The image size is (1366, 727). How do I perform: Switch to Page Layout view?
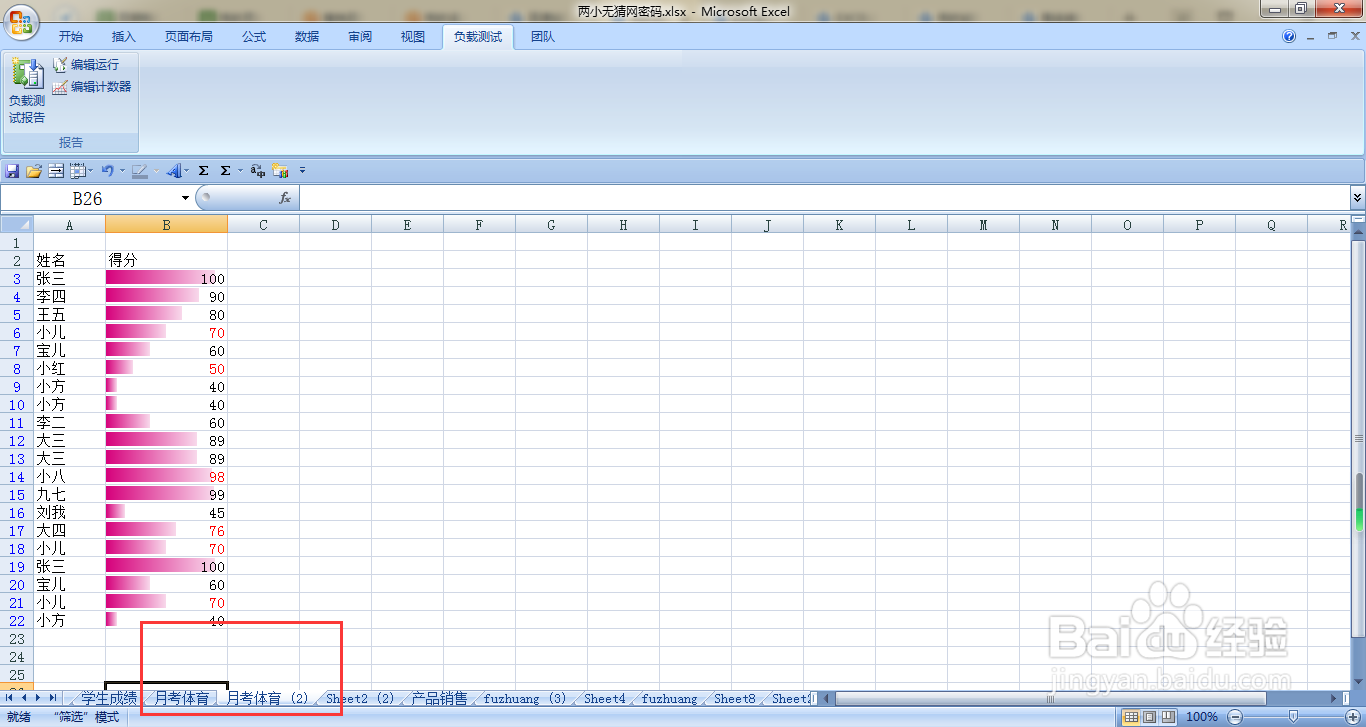1150,716
